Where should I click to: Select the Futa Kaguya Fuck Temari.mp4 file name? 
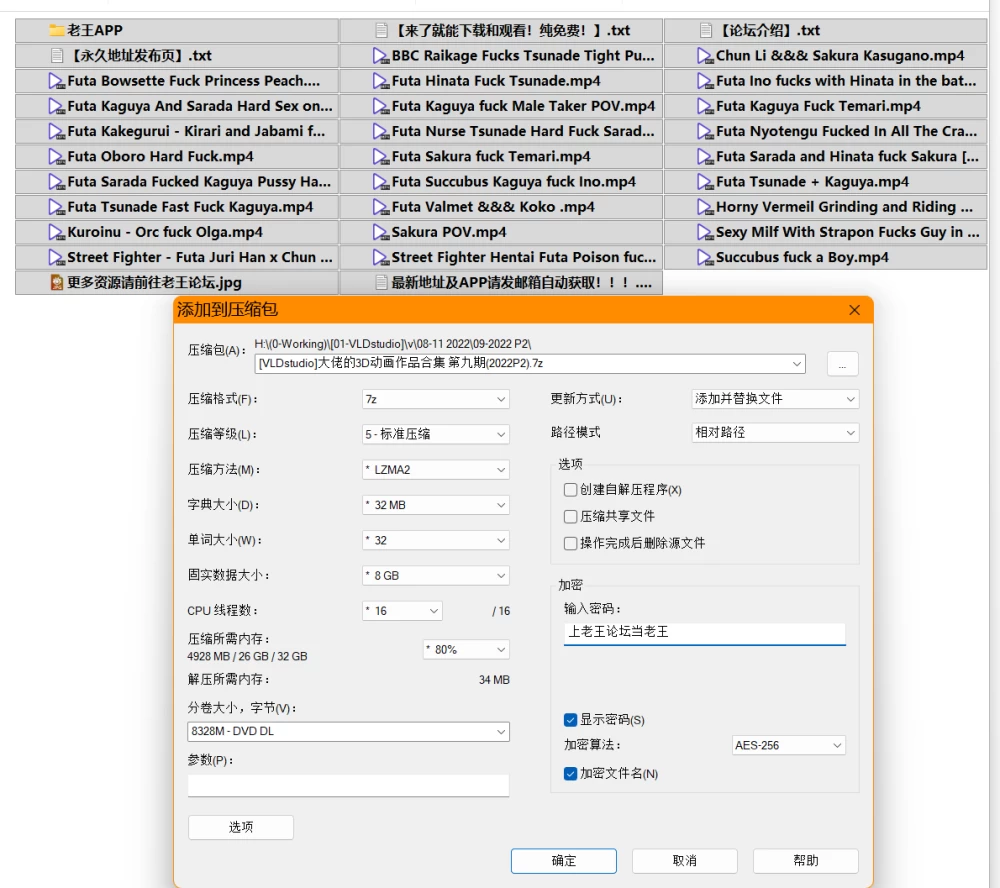[x=818, y=106]
